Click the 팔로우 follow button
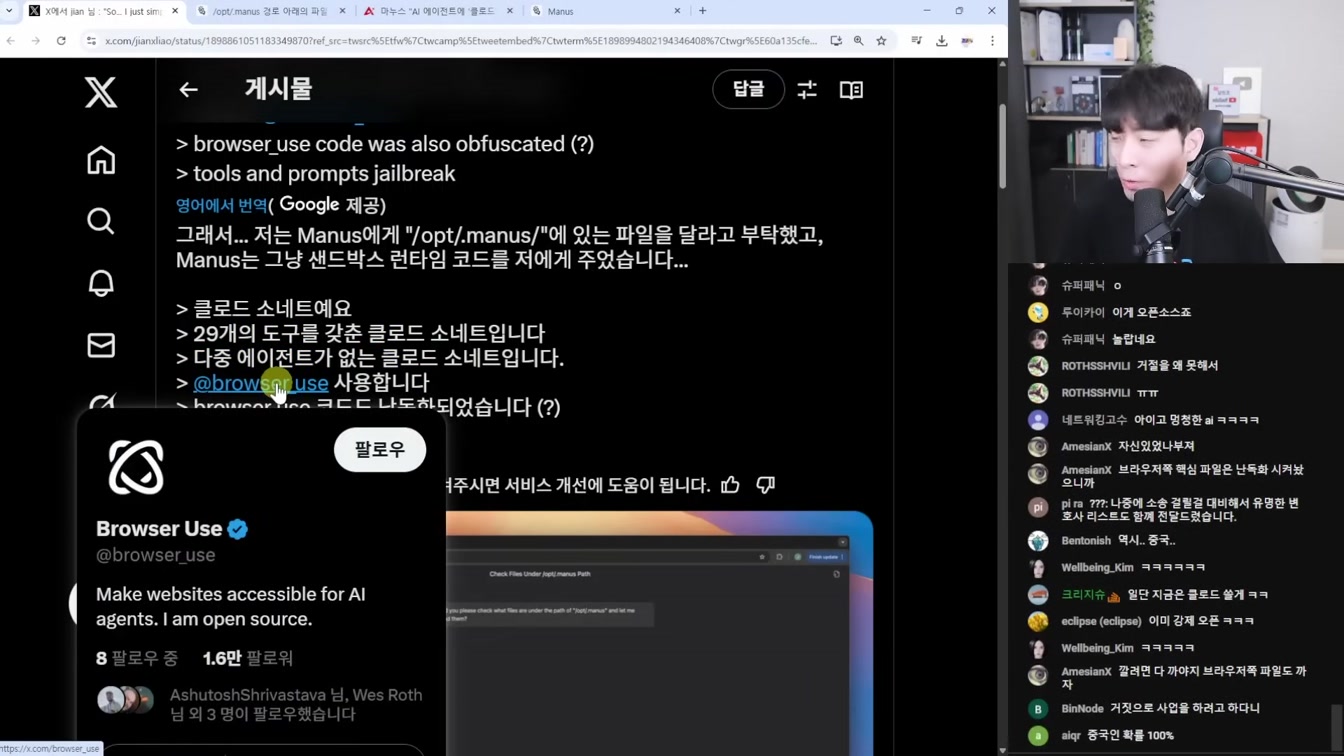The width and height of the screenshot is (1344, 756). (380, 450)
